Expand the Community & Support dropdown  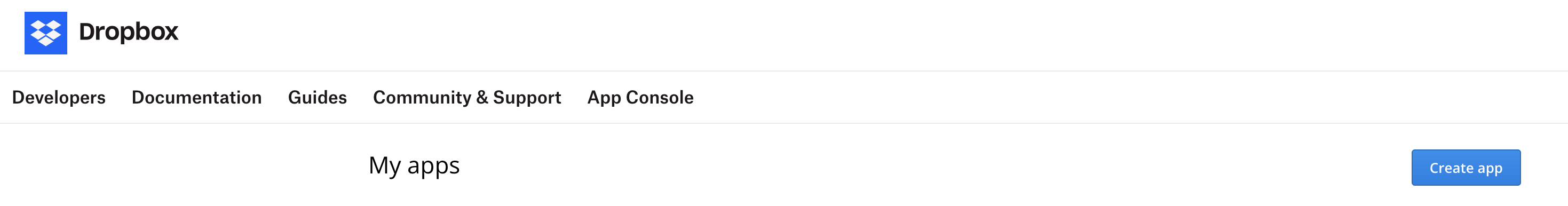pos(467,98)
